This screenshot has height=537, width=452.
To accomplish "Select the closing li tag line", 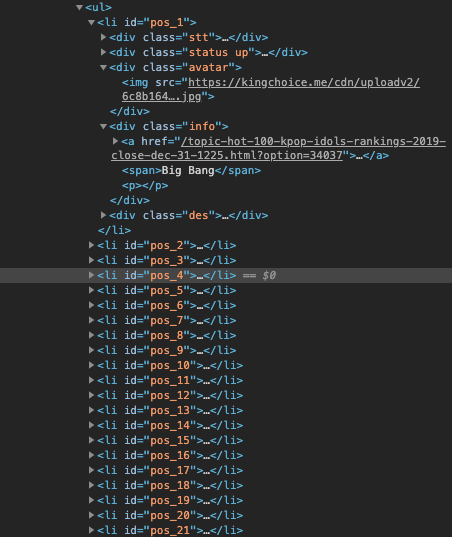I will pyautogui.click(x=114, y=230).
